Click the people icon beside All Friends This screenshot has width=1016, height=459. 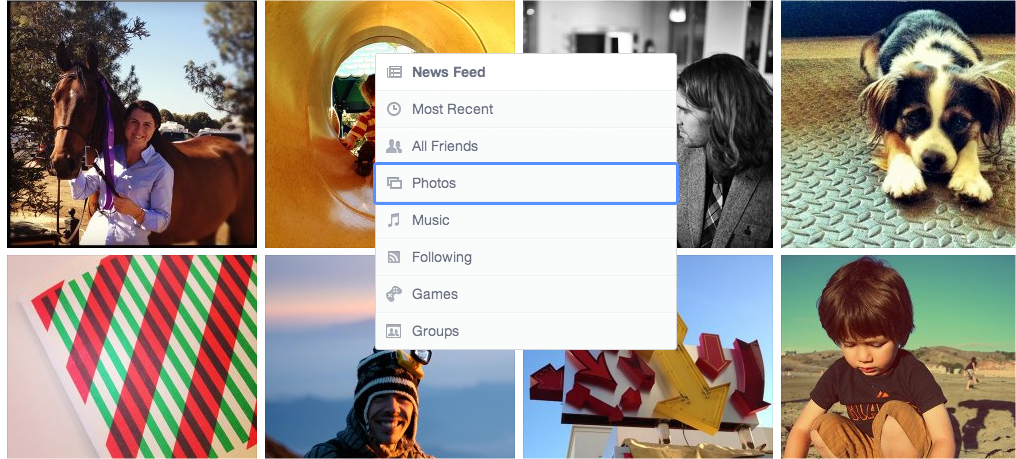point(394,146)
